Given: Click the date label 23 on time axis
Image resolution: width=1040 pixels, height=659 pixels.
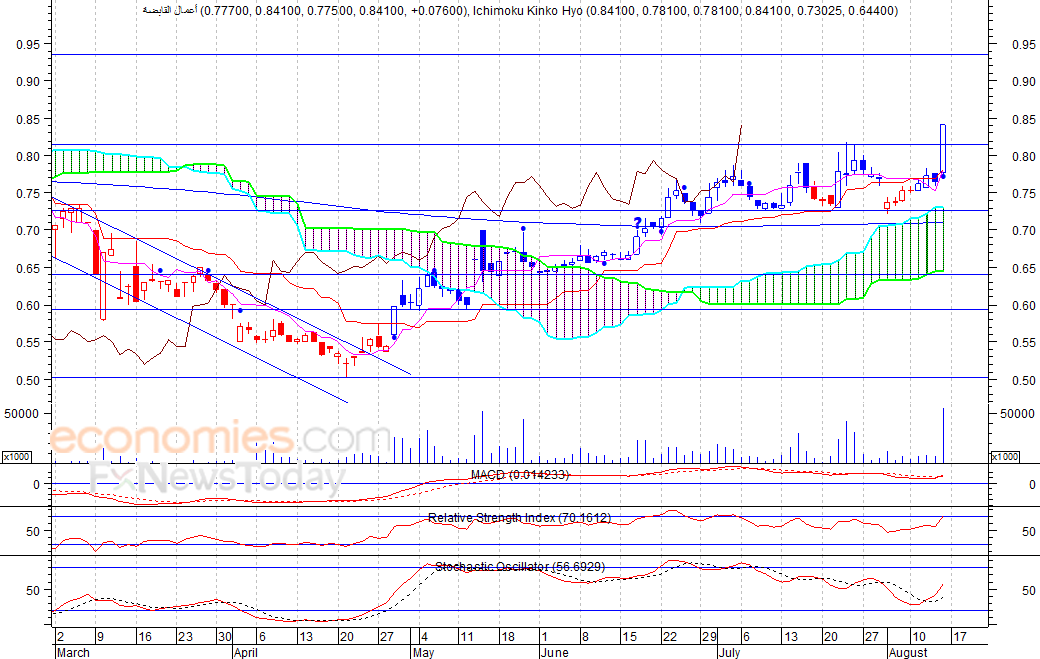Looking at the screenshot, I should pyautogui.click(x=185, y=637).
